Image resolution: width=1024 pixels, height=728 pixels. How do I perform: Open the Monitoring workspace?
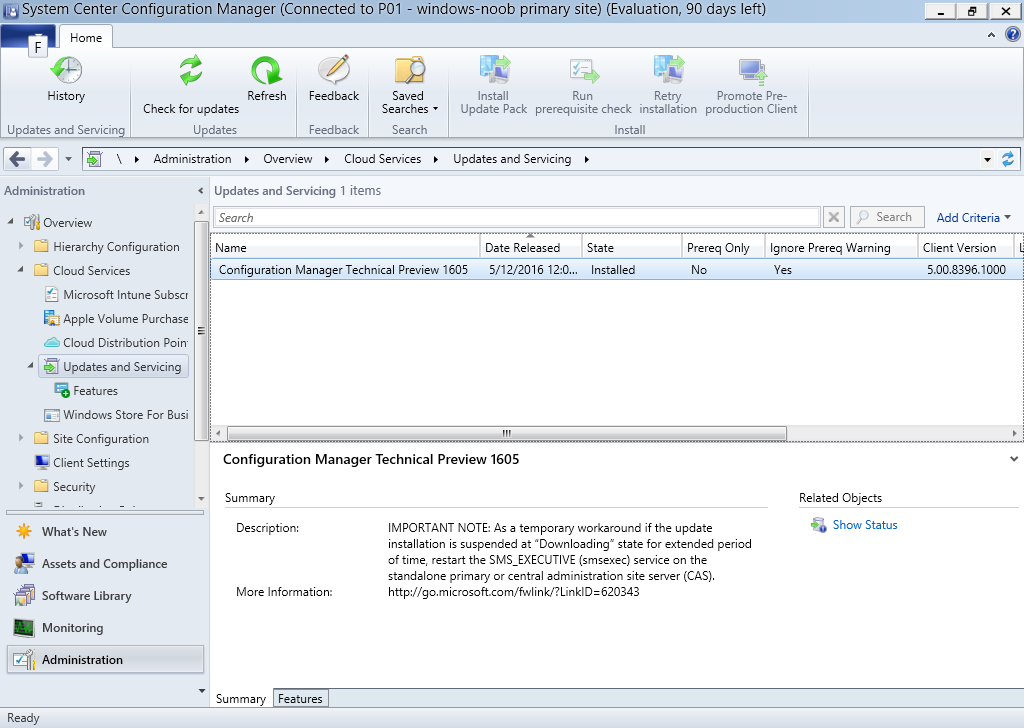[104, 627]
